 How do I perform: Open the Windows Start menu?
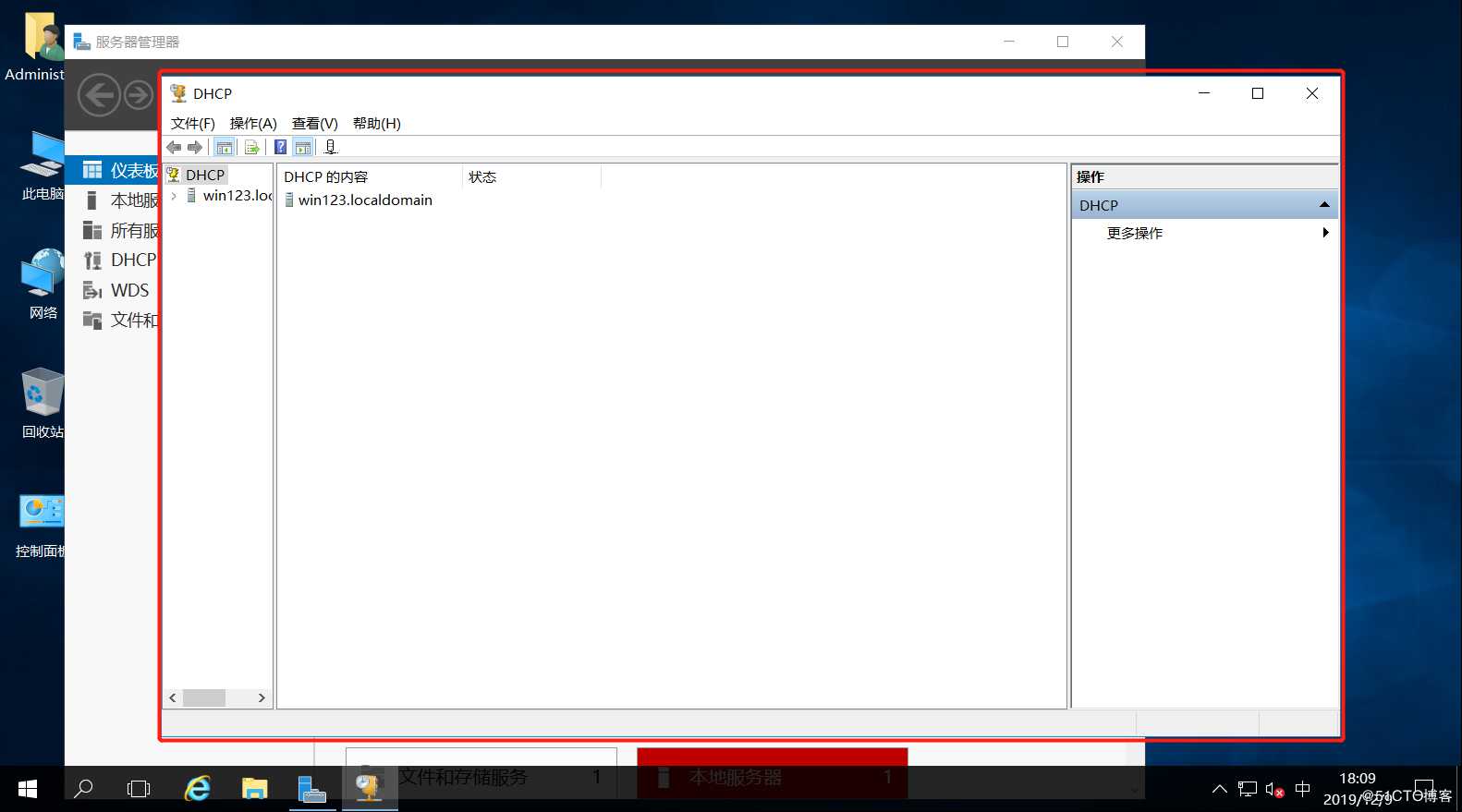[28, 789]
